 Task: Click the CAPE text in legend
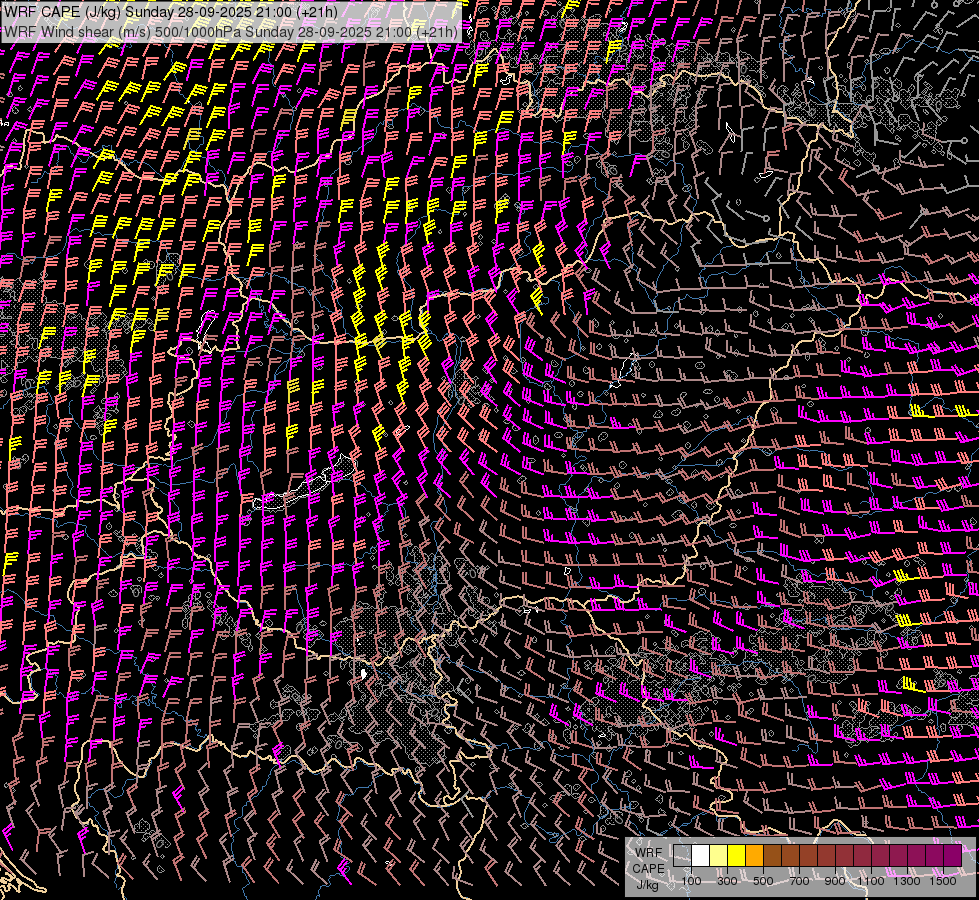648,868
